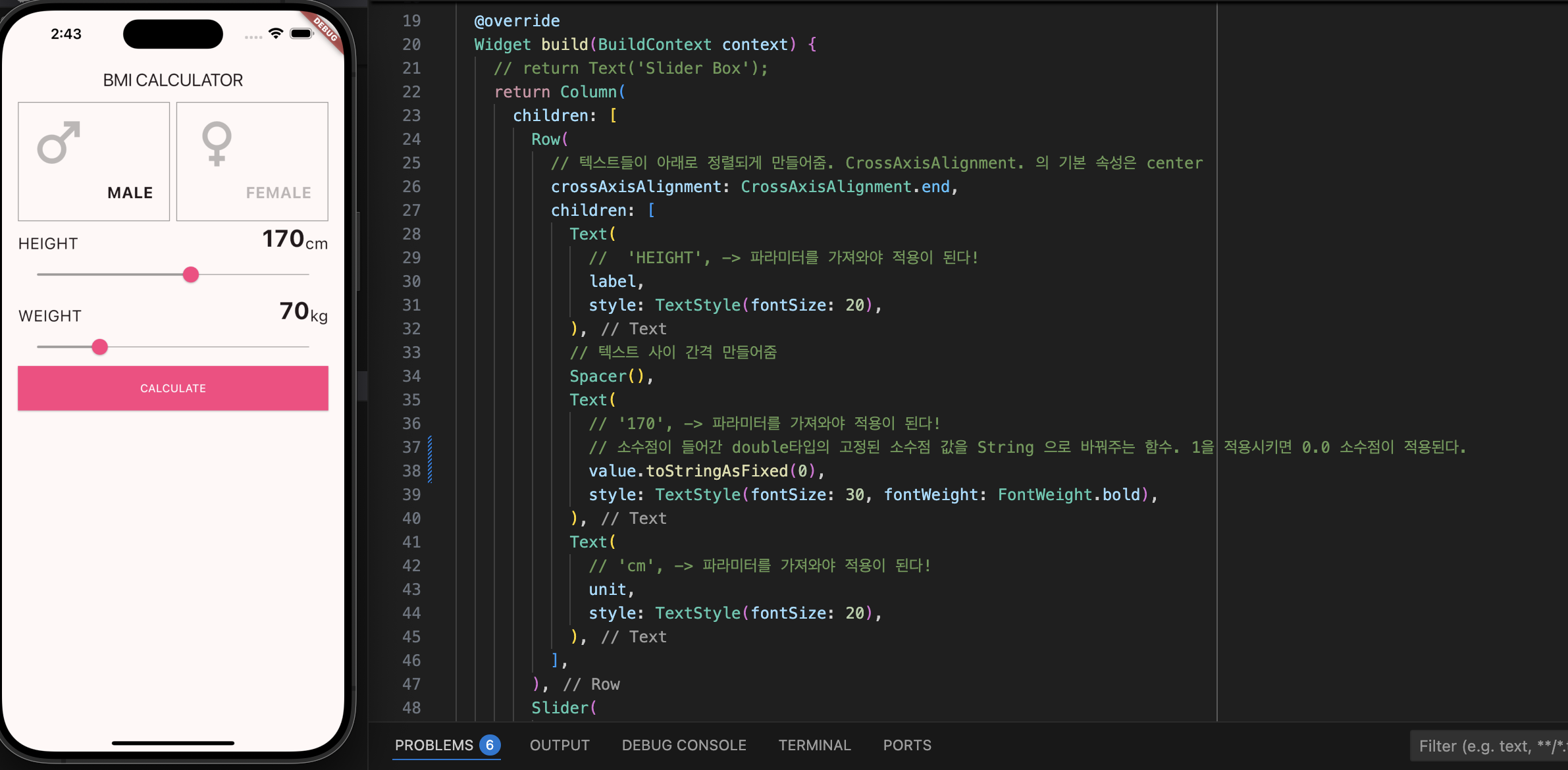Screen dimensions: 1568x770
Task: Click the 'Row(' code on line 24
Action: (x=550, y=140)
